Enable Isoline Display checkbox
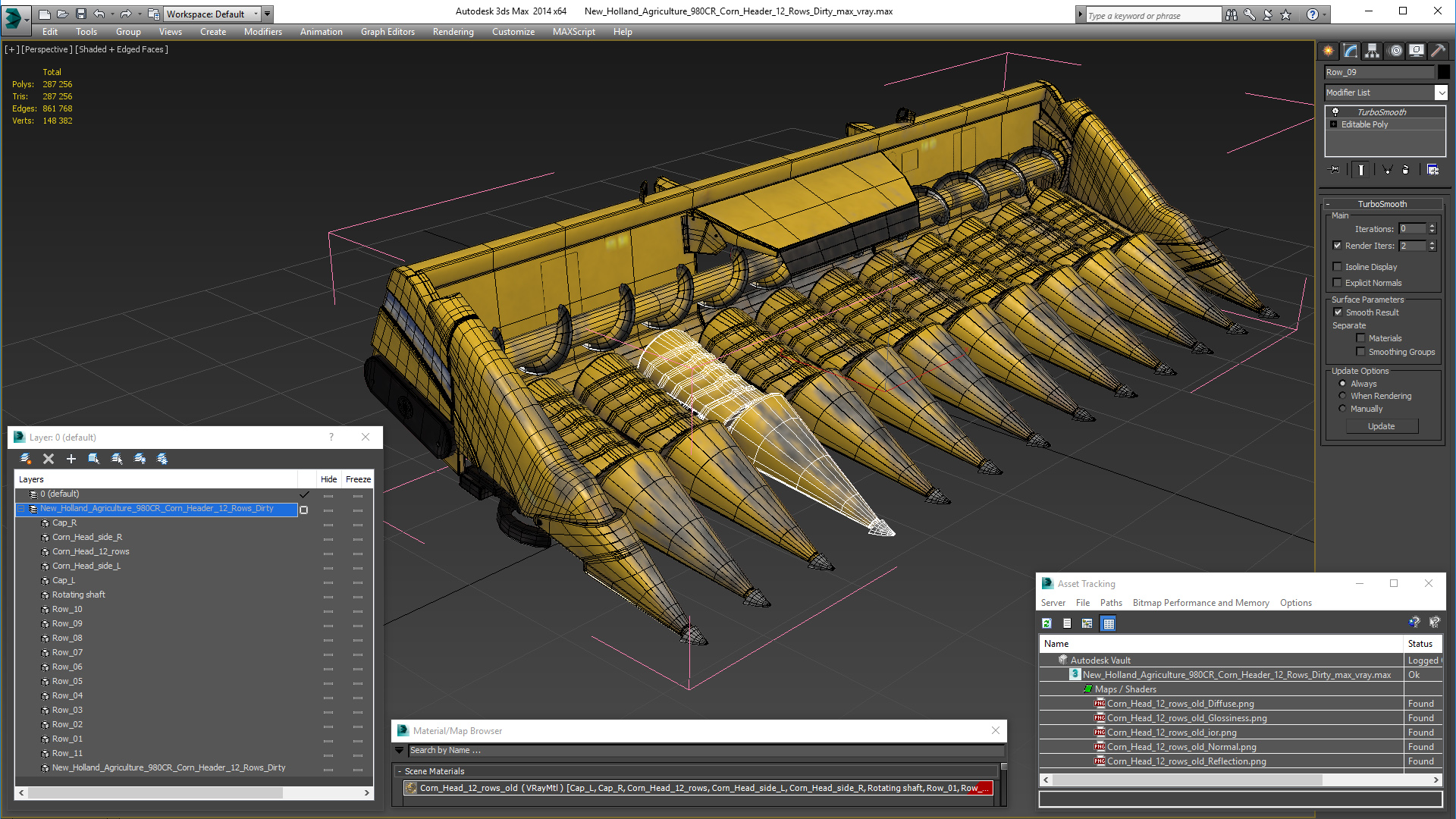The width and height of the screenshot is (1456, 819). (x=1338, y=267)
